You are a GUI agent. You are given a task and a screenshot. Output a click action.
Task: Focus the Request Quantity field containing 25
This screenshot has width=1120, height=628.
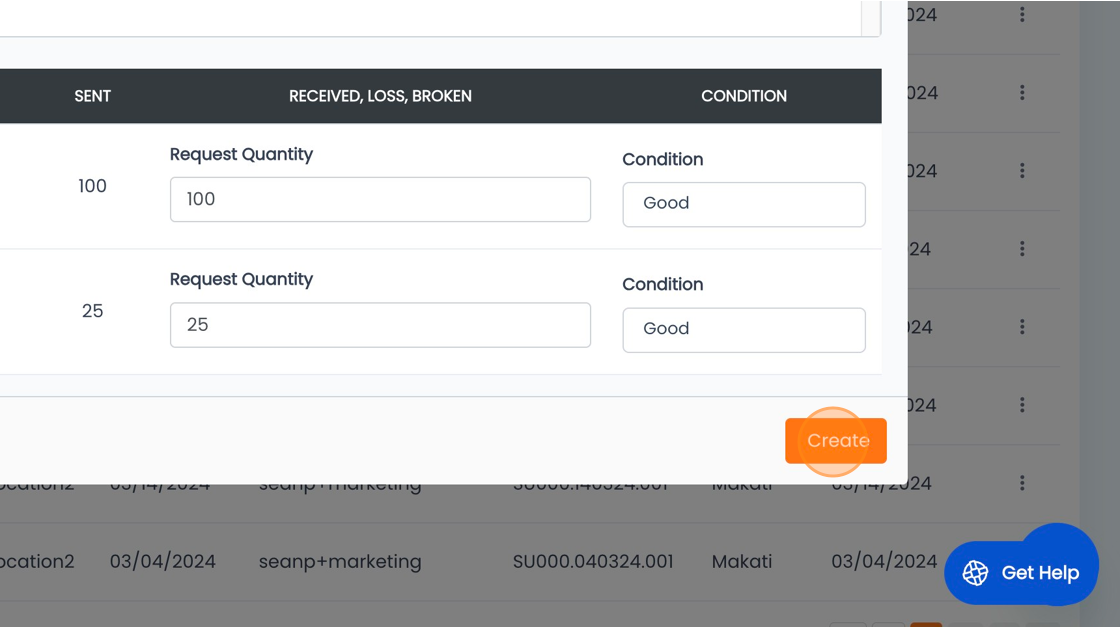click(x=380, y=325)
